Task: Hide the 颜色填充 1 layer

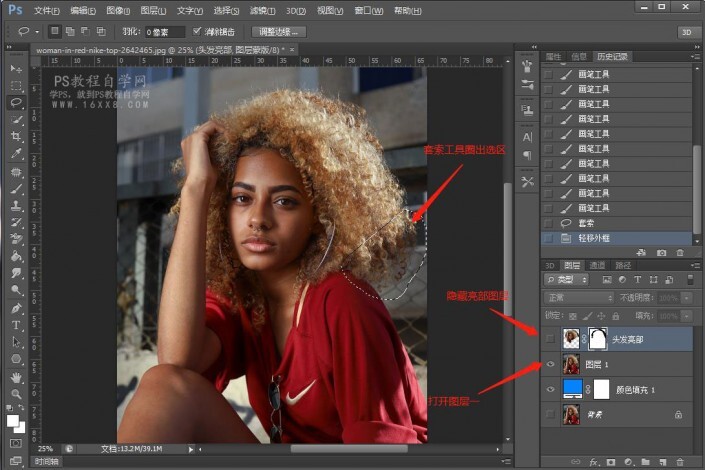Action: point(548,389)
